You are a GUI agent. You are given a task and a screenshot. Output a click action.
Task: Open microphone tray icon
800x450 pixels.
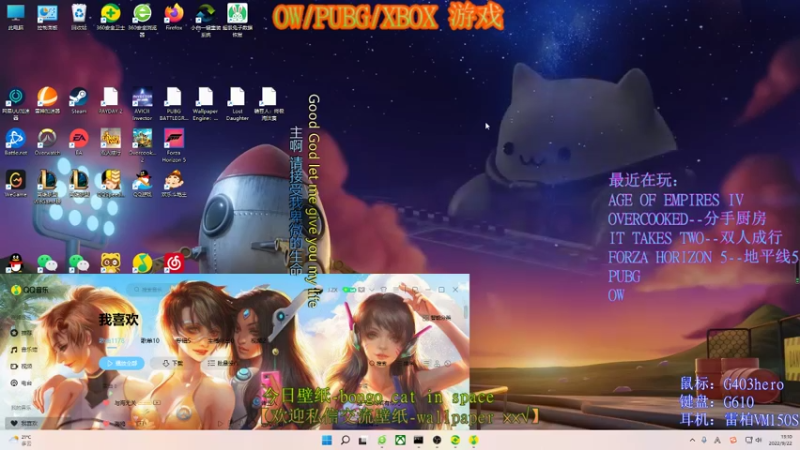click(704, 440)
